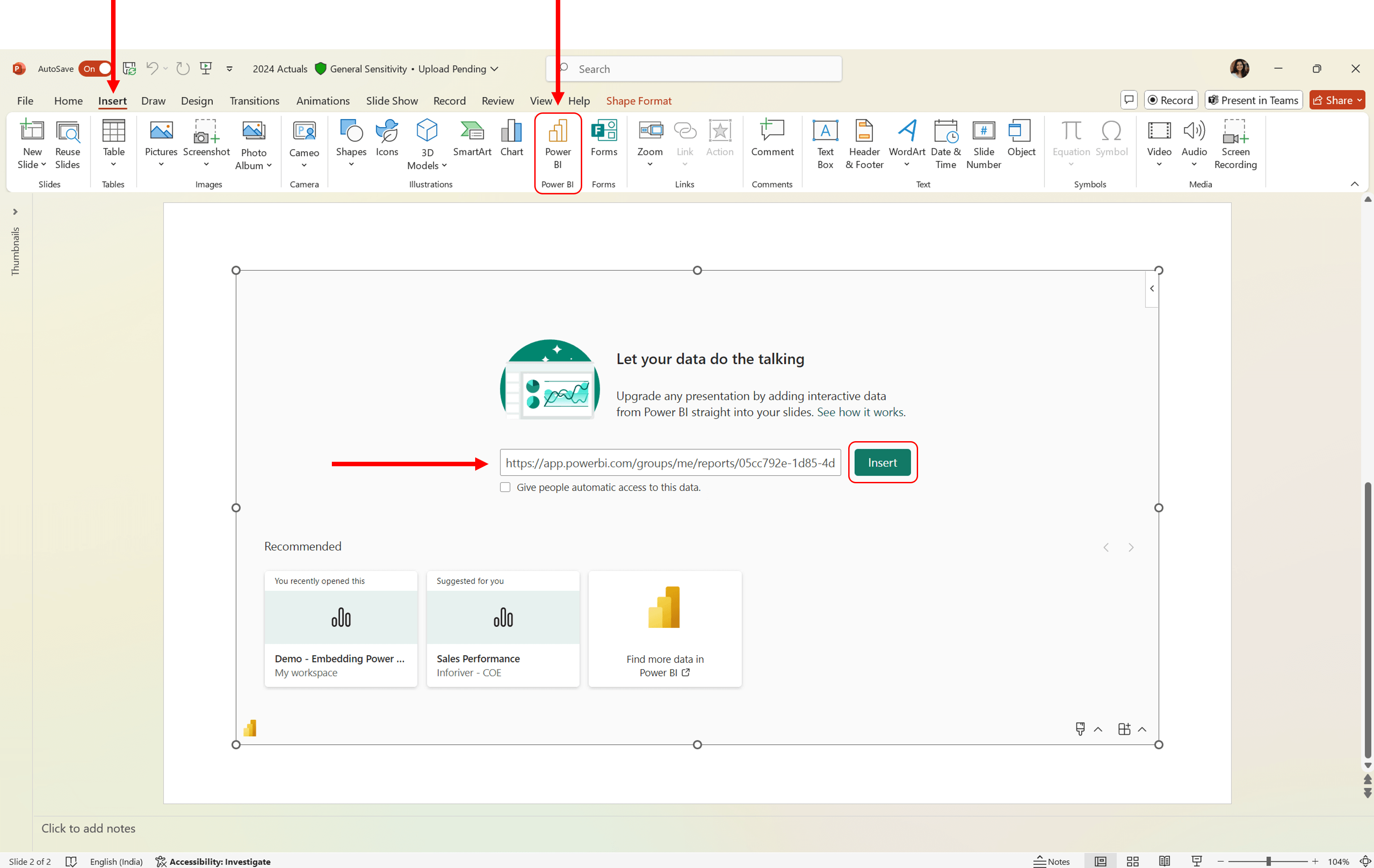Customize Quick Access Toolbar dropdown
The height and width of the screenshot is (868, 1374).
coord(229,69)
